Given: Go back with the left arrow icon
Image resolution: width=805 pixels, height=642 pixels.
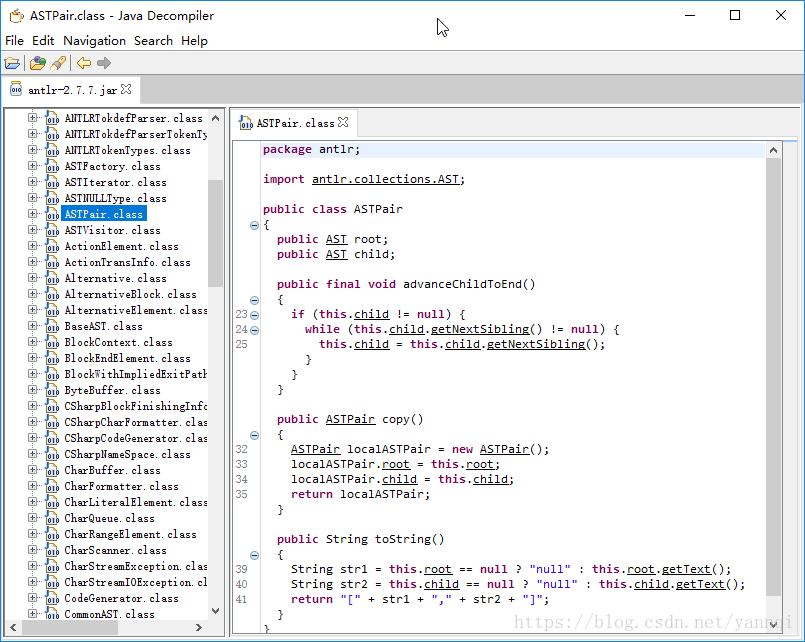Looking at the screenshot, I should pos(84,63).
